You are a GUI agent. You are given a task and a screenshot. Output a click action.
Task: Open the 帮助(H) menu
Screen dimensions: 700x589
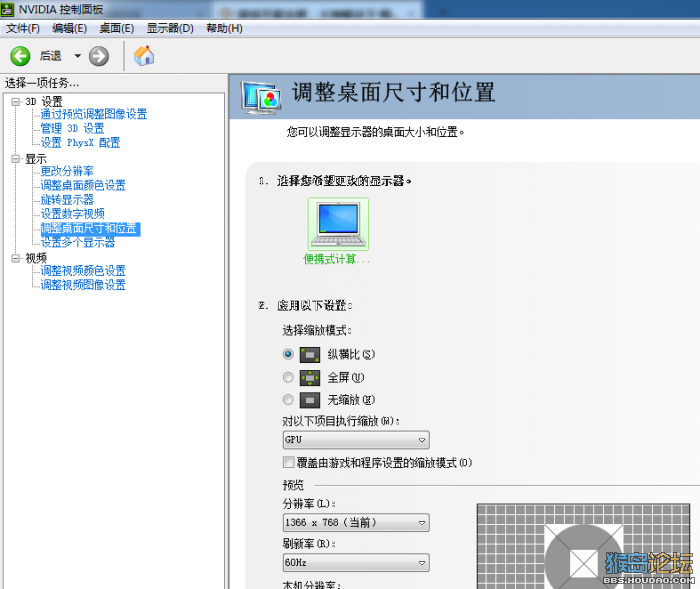coord(224,29)
